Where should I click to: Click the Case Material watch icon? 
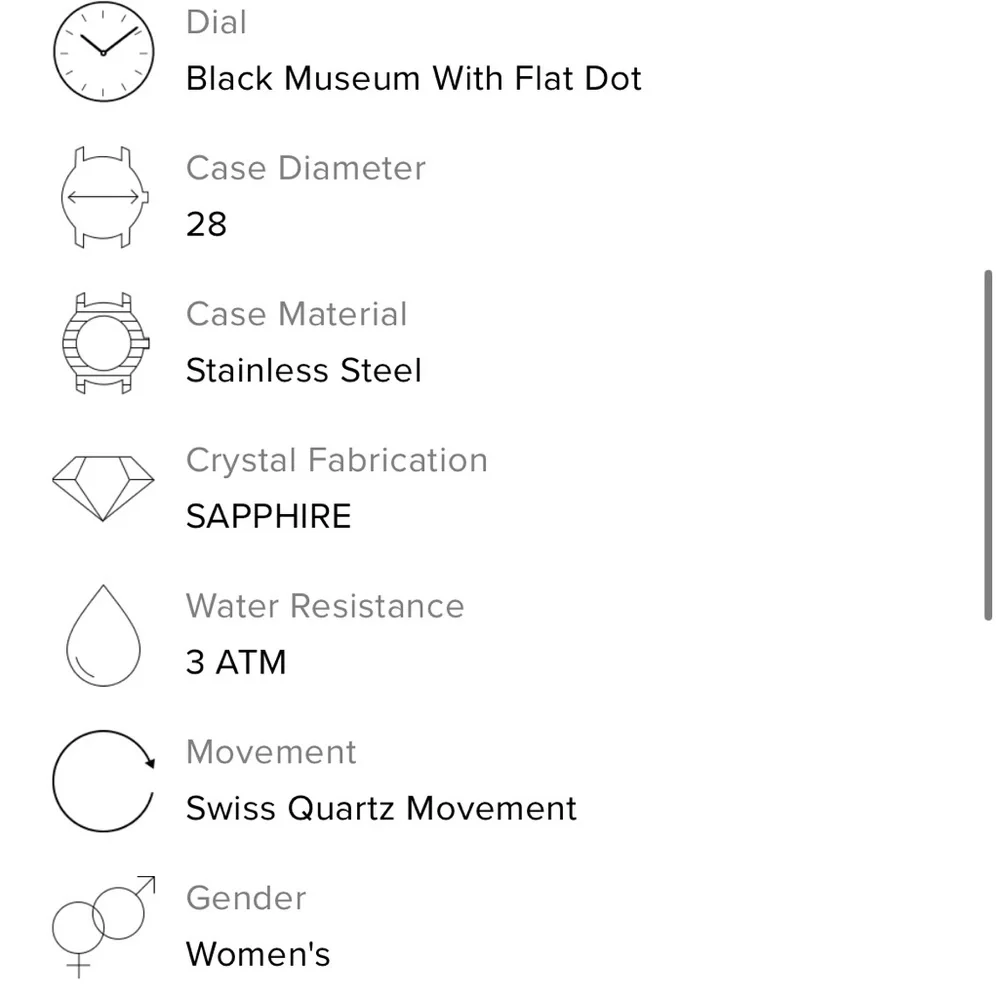[105, 343]
